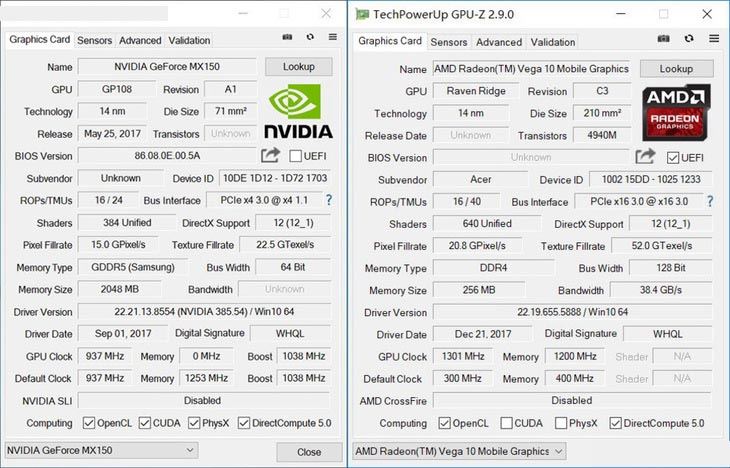Toggle PhysX checkbox in AMD window
Viewport: 730px width, 468px height.
[x=561, y=423]
